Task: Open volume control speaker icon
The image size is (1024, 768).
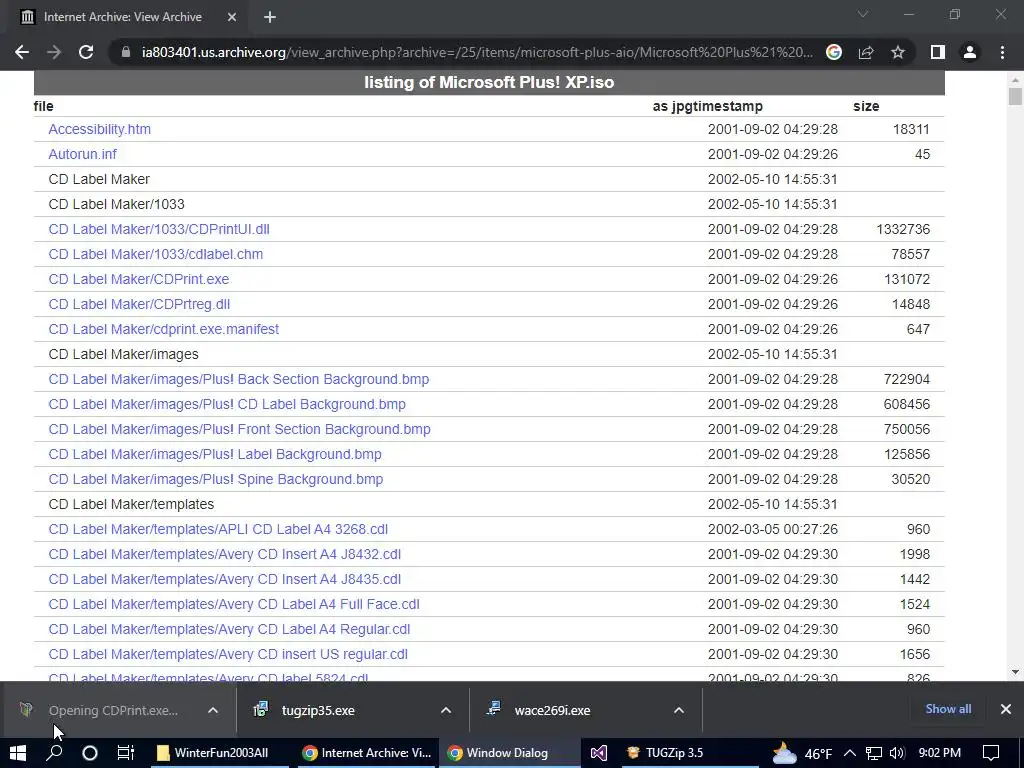Action: coord(897,753)
